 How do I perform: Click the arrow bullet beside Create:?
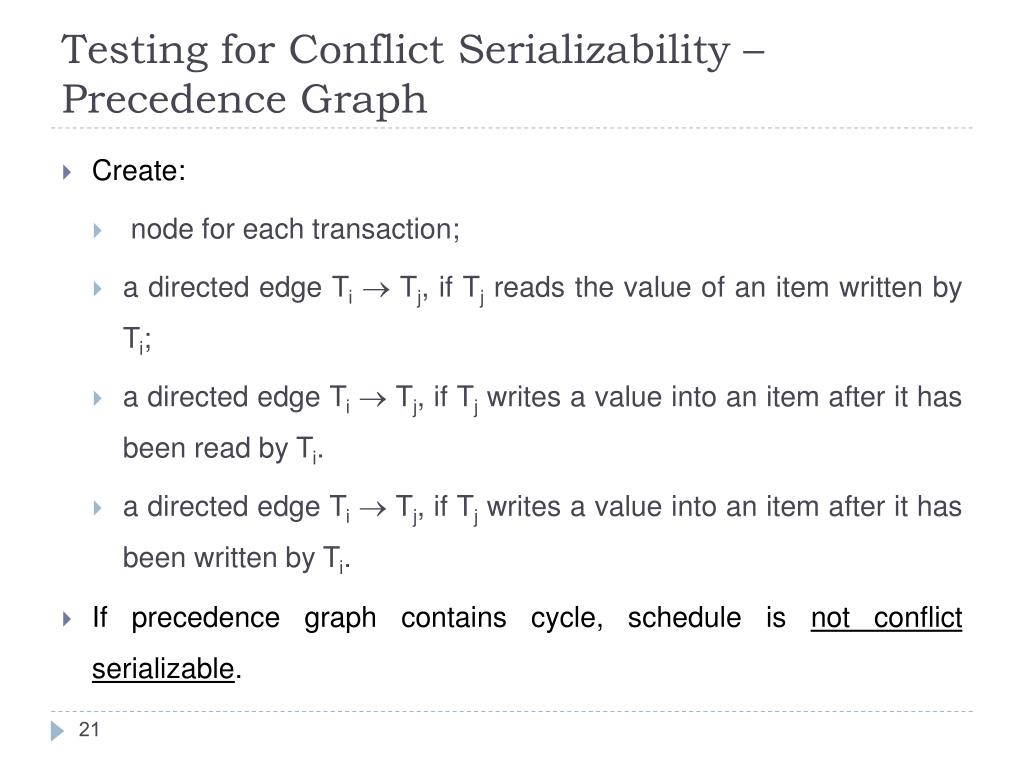click(x=67, y=172)
